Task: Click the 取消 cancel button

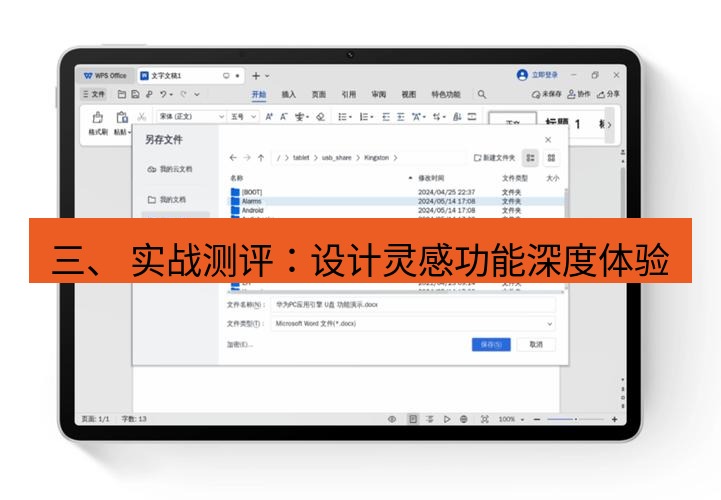Action: [536, 344]
